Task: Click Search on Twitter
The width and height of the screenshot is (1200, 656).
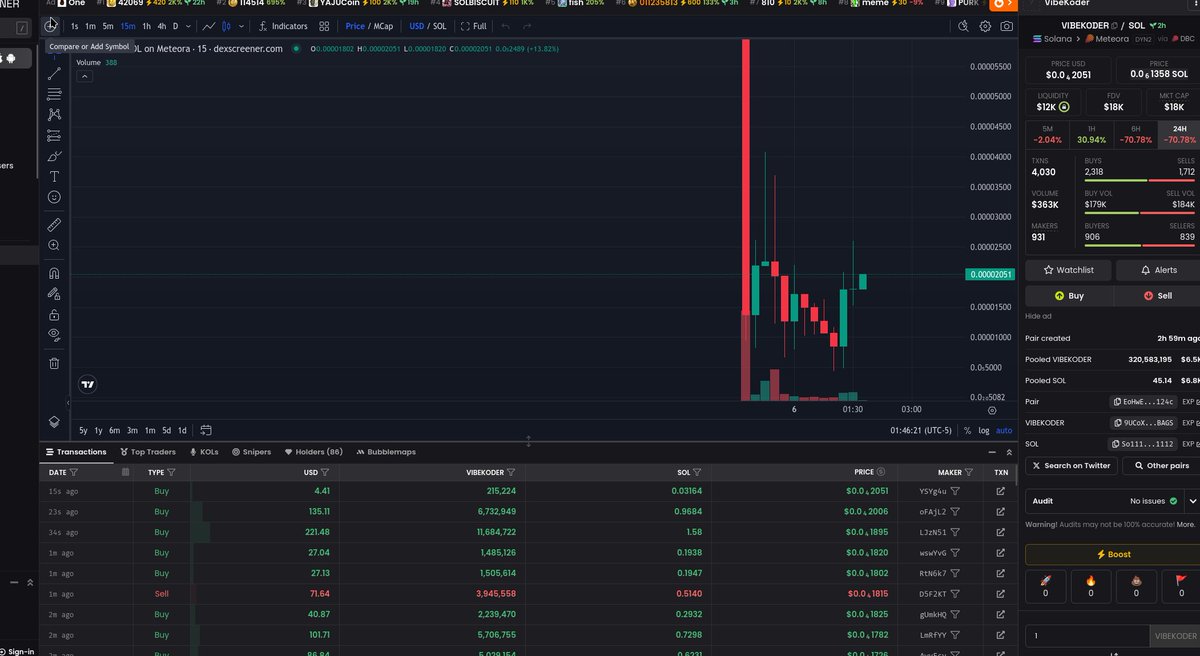Action: point(1071,465)
